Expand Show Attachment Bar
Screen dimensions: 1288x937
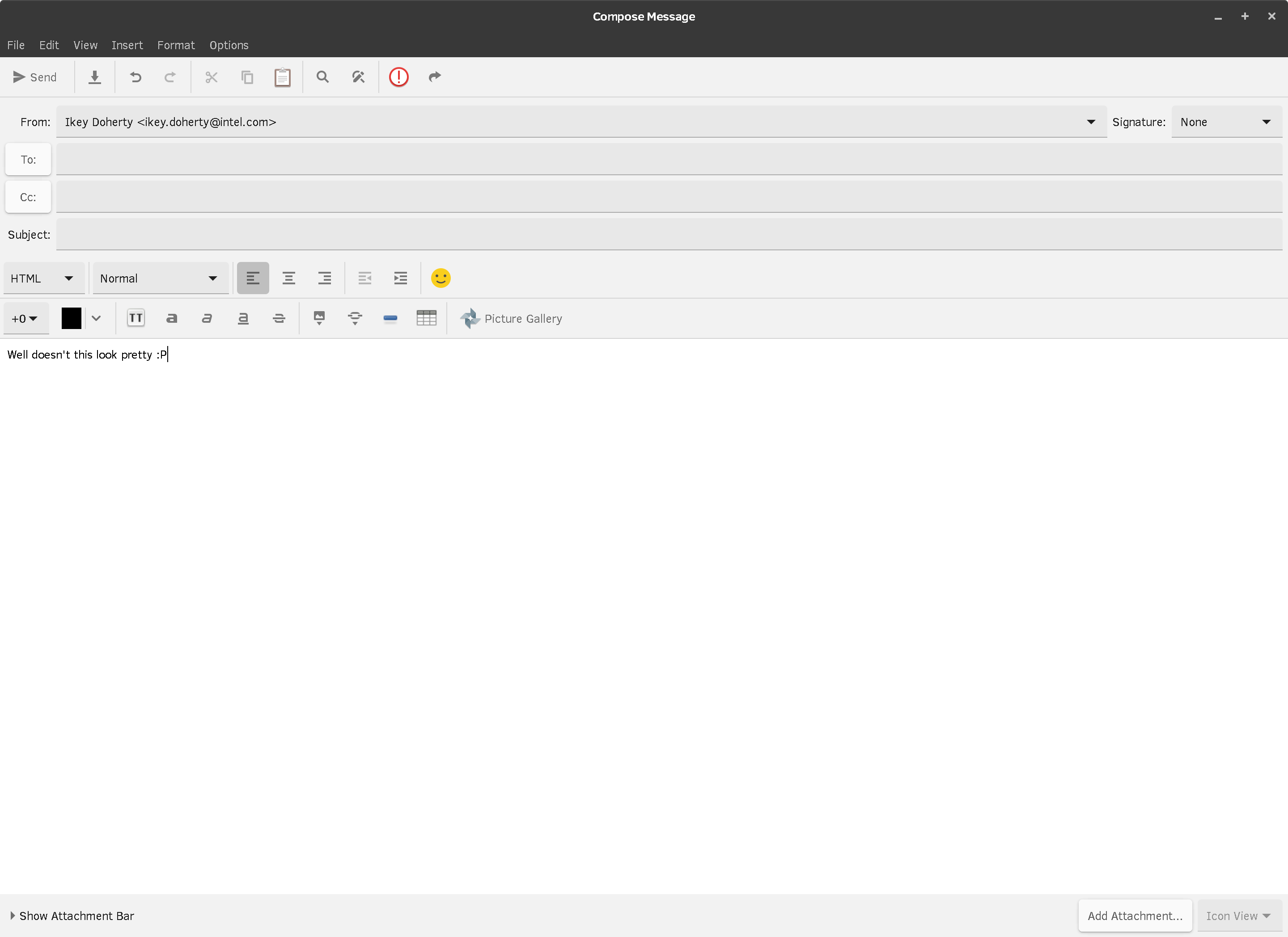click(x=72, y=916)
